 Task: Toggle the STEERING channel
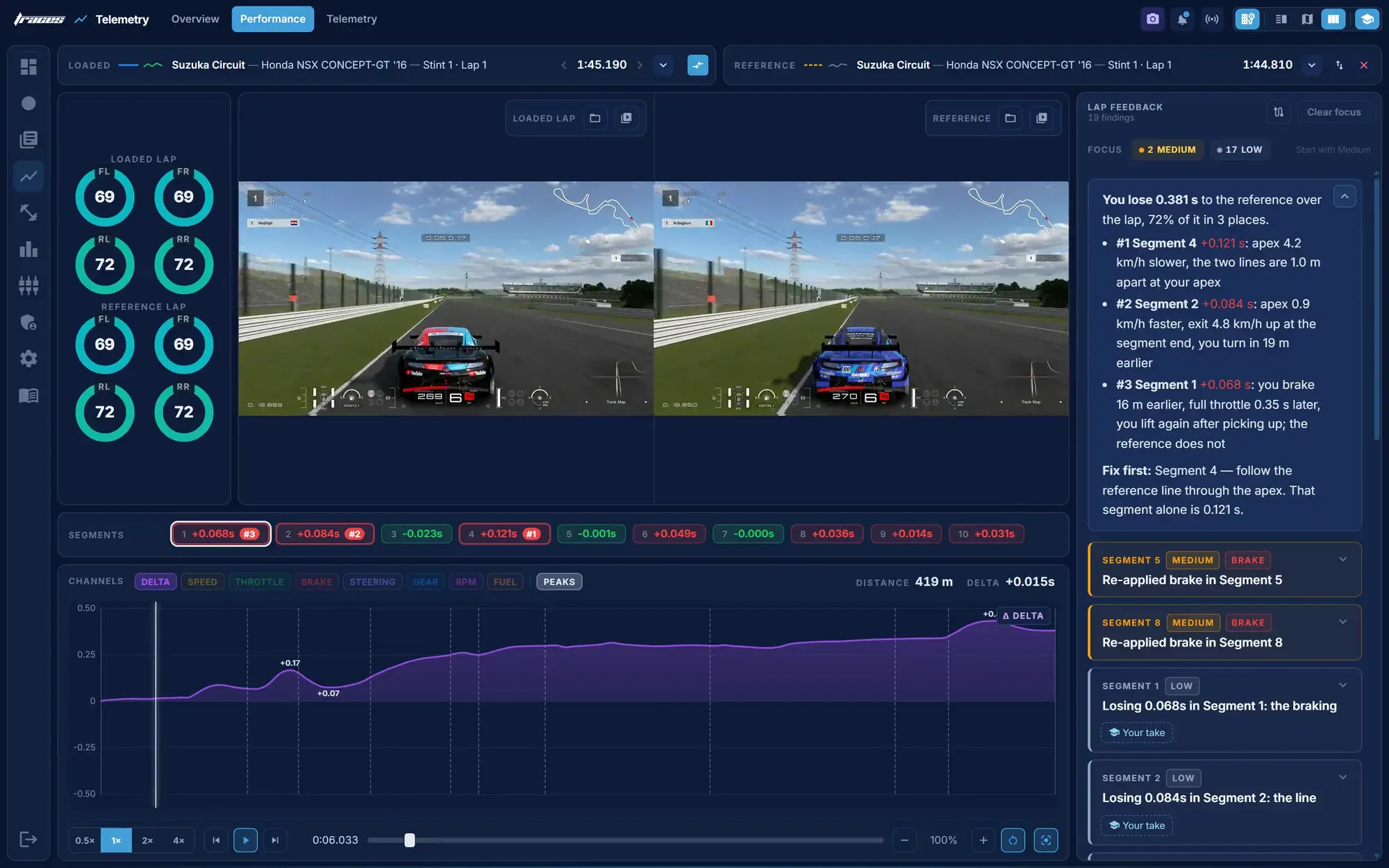tap(372, 582)
